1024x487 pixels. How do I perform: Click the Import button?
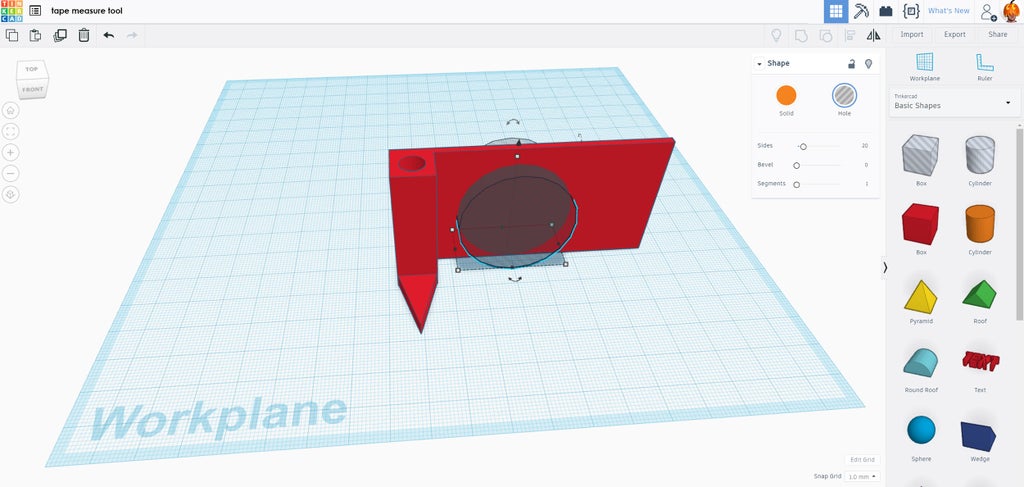(912, 35)
